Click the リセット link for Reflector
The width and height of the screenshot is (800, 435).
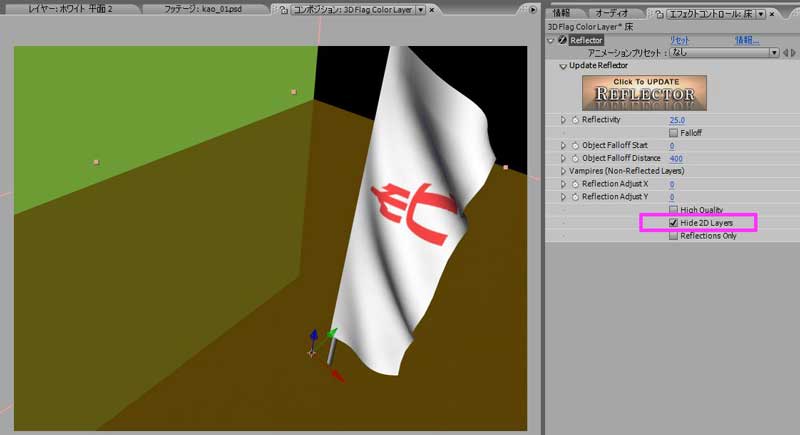tap(679, 40)
